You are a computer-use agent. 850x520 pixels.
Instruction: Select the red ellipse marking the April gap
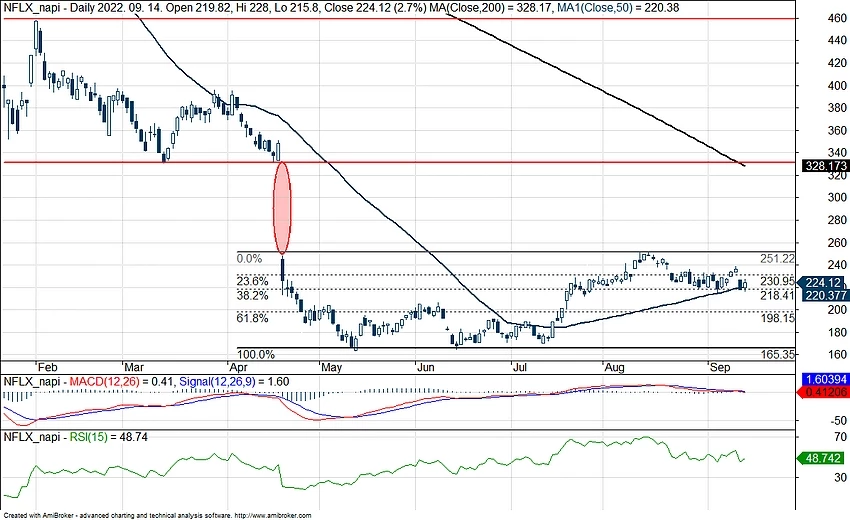pos(282,208)
